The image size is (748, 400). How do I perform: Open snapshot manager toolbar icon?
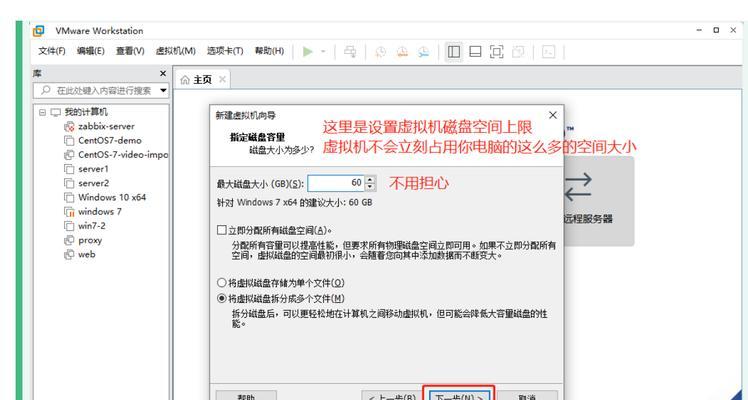pyautogui.click(x=424, y=51)
